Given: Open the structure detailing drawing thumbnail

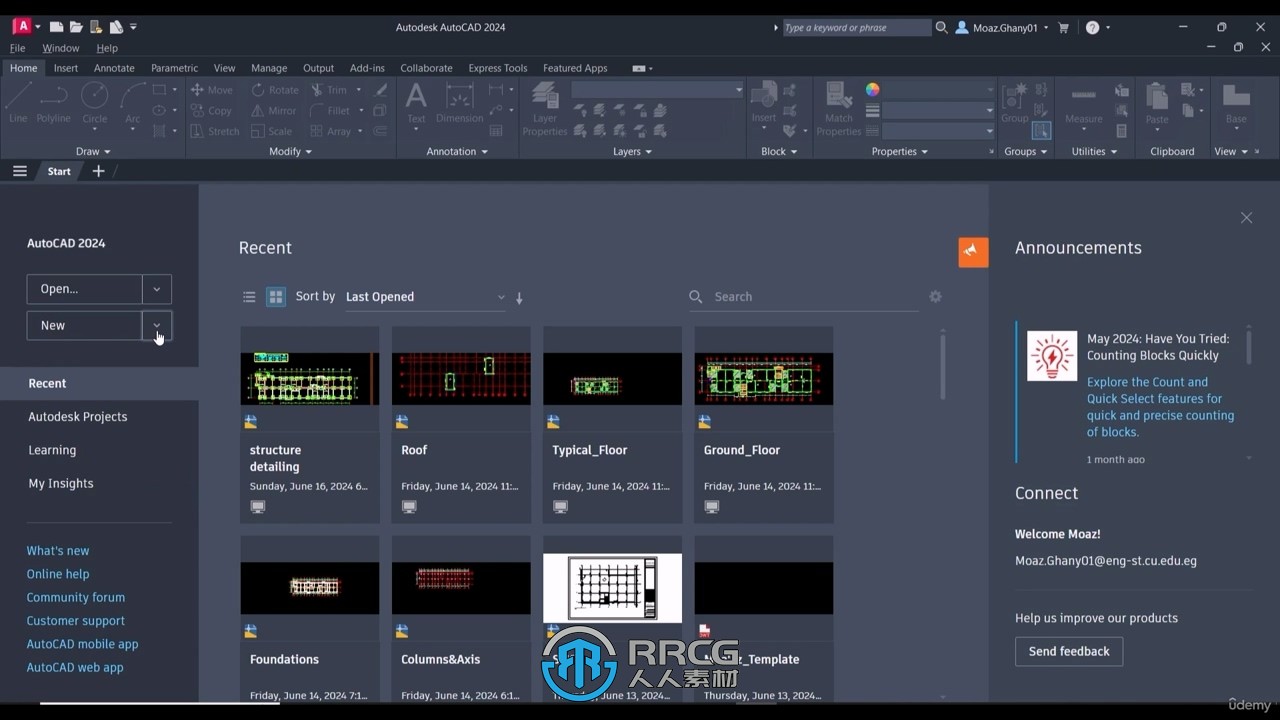Looking at the screenshot, I should click(310, 379).
